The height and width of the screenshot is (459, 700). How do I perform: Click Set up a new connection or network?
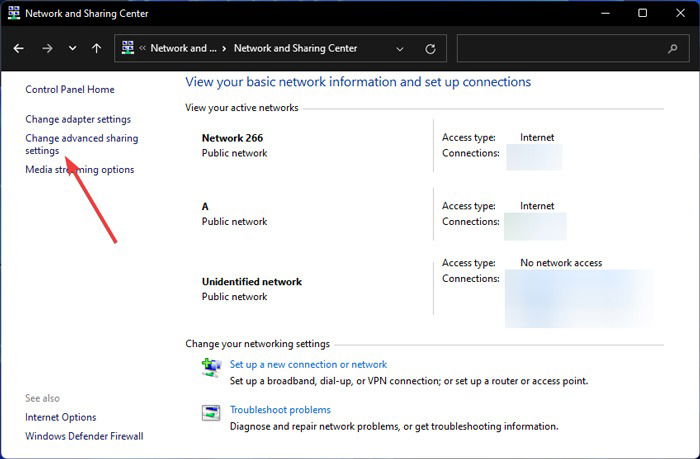point(308,364)
